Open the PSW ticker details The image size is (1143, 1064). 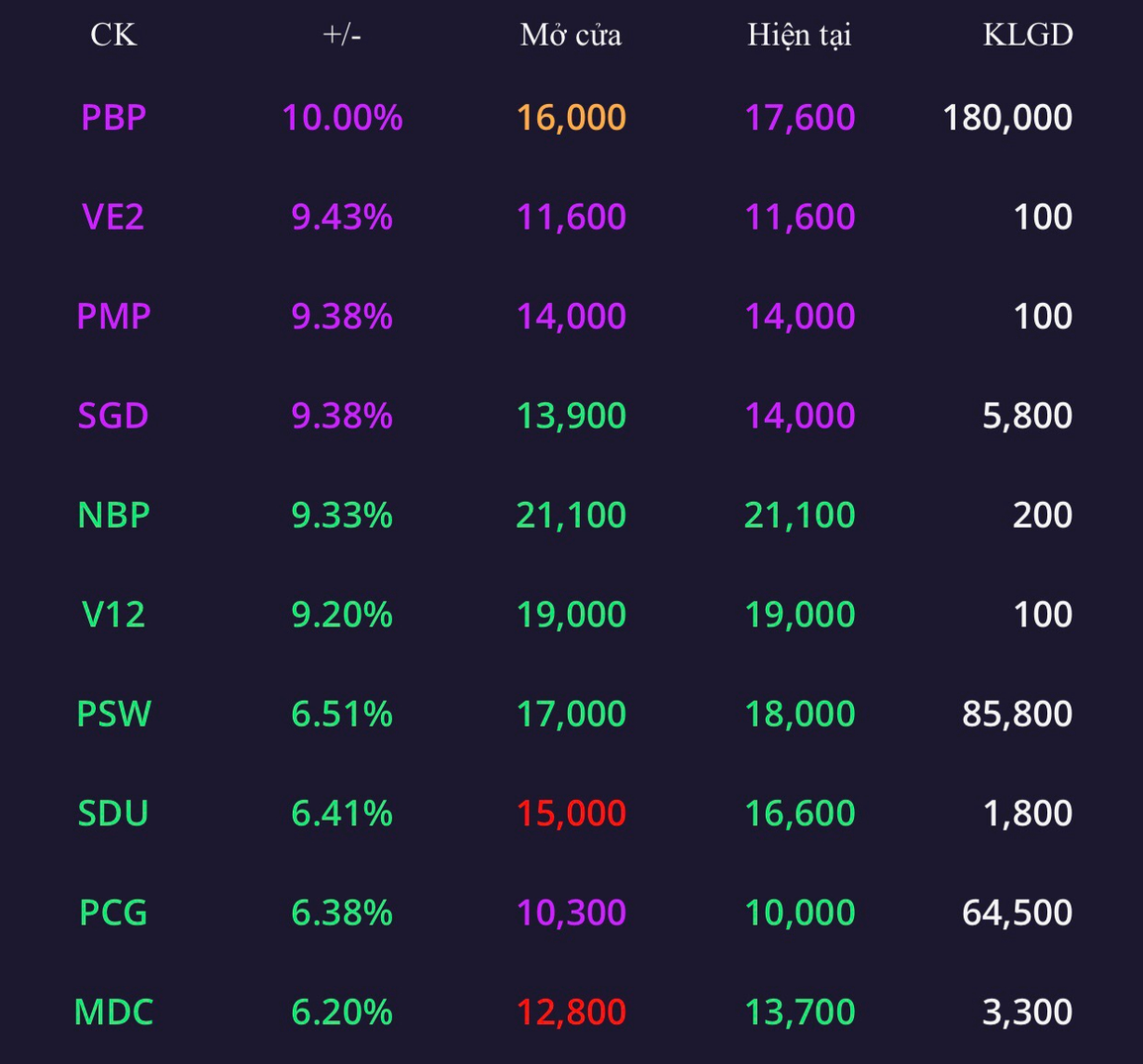(114, 714)
